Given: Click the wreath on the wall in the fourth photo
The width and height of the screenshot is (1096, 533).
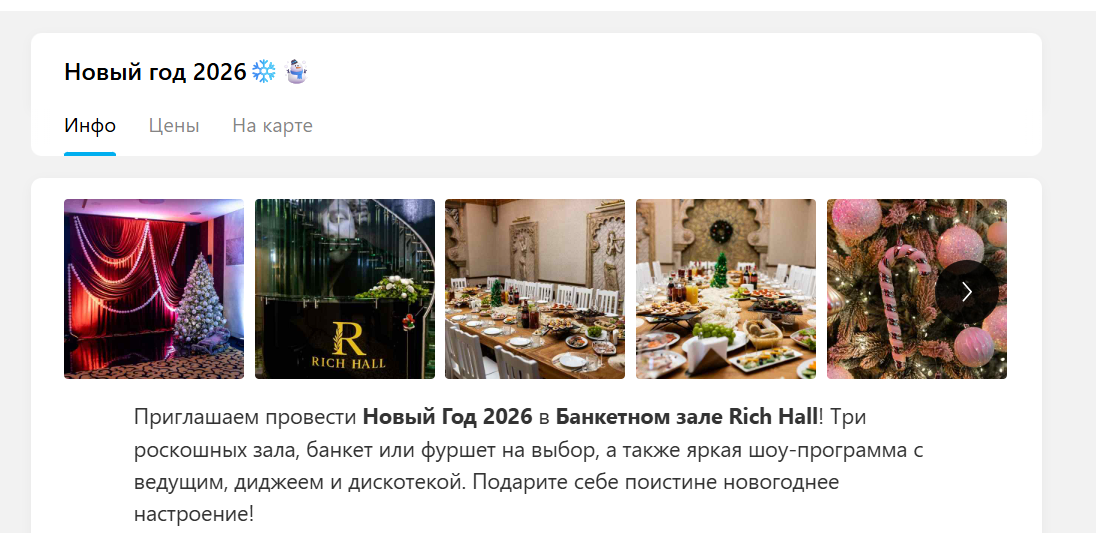Looking at the screenshot, I should pyautogui.click(x=719, y=231).
